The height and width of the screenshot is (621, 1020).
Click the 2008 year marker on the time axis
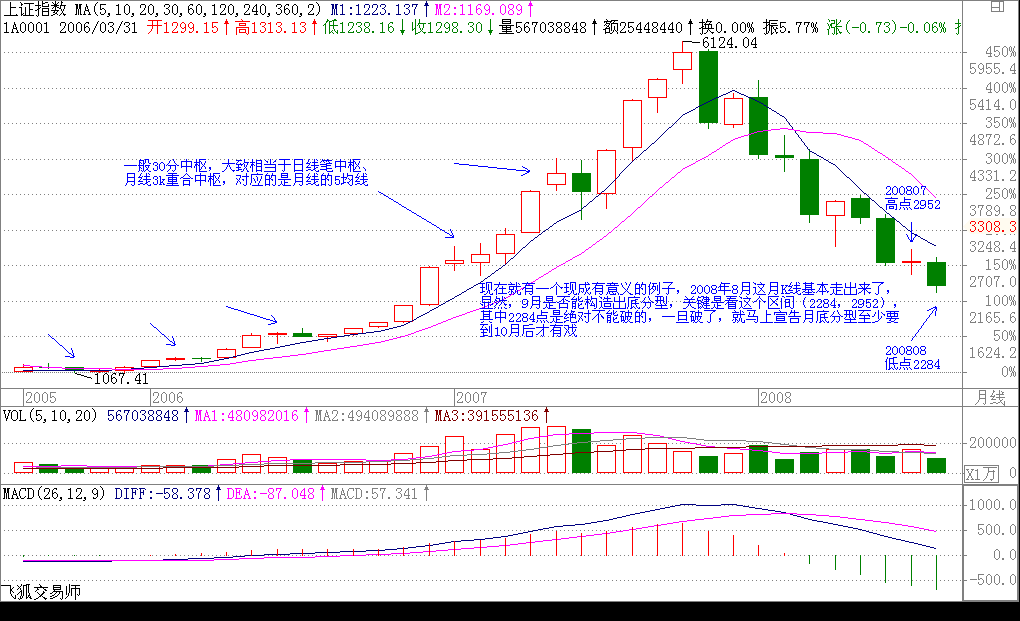[777, 397]
